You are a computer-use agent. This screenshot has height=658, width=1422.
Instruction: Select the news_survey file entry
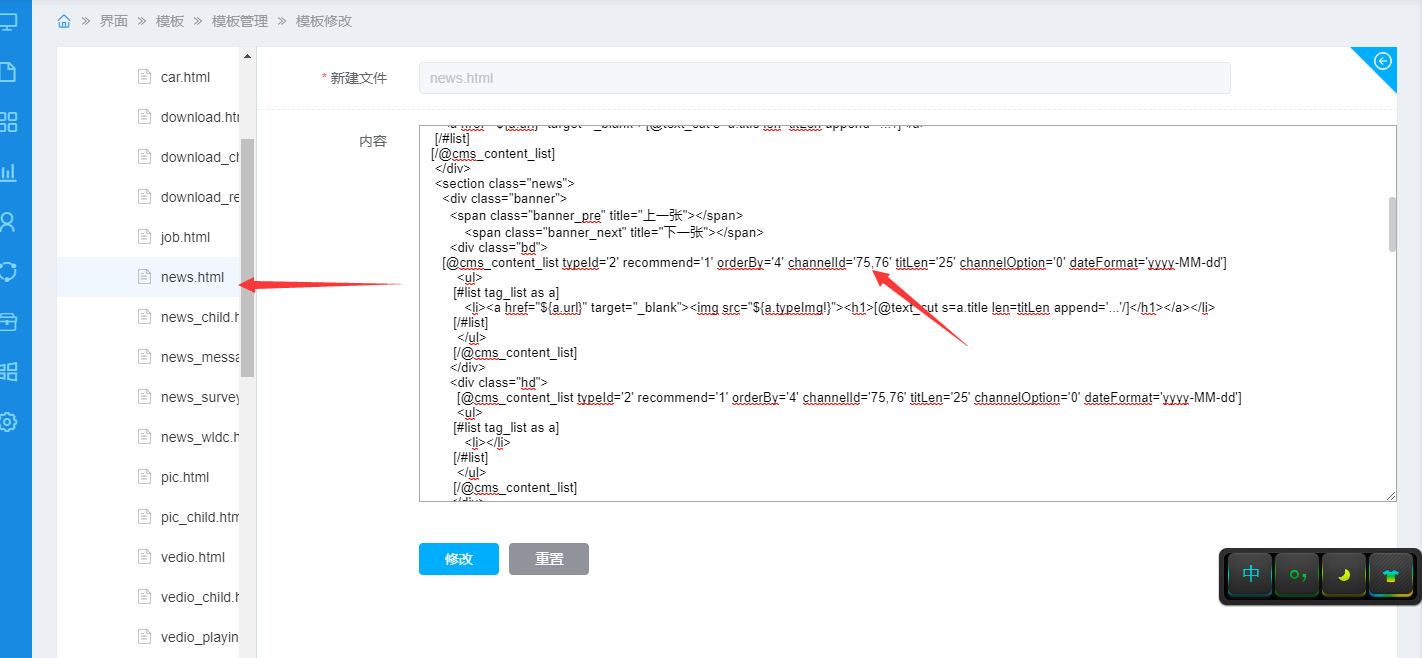[x=200, y=397]
